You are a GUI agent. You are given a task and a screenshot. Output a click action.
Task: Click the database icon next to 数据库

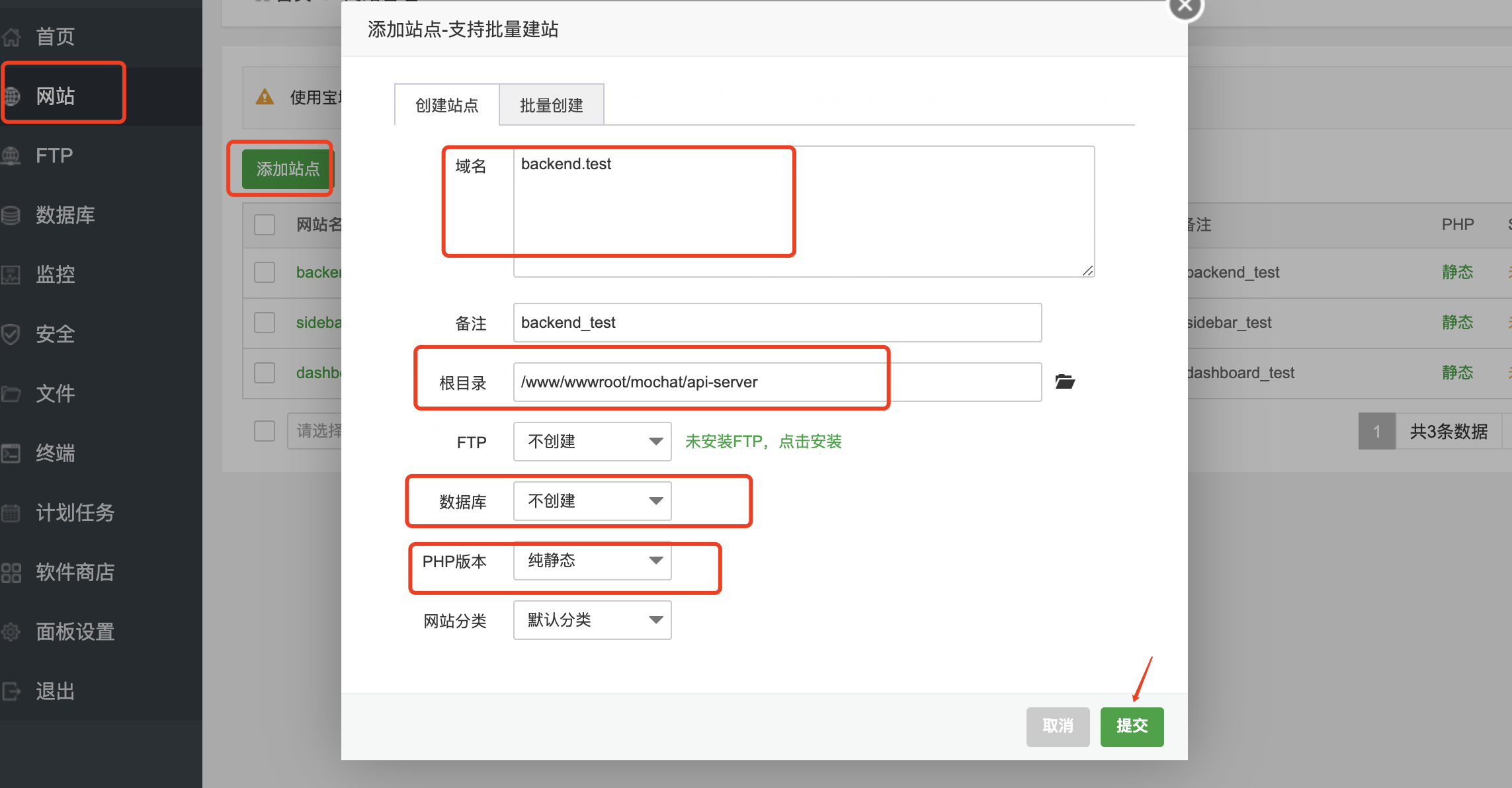11,216
